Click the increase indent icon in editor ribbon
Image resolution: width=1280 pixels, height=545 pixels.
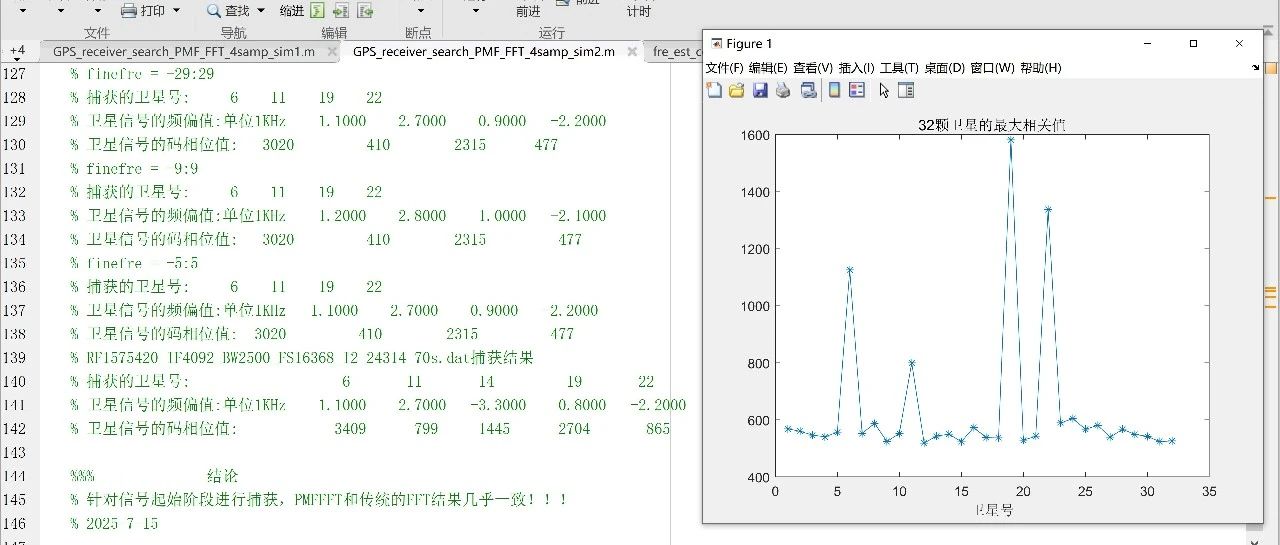(x=341, y=11)
